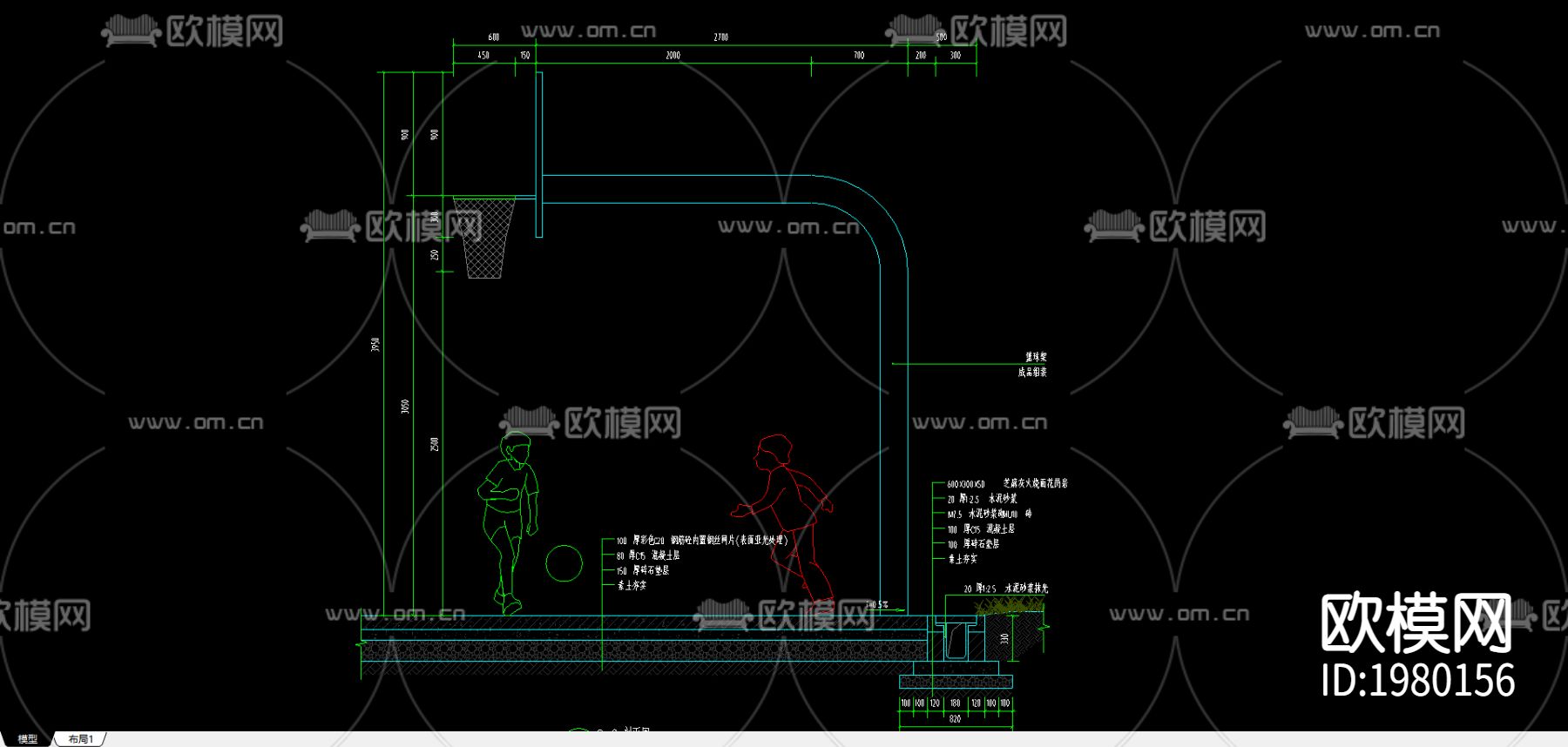Viewport: 1568px width, 747px height.
Task: Click the '600X300X50 芝麻灰火烧面花岗岩' annotation
Action: coord(1007,483)
